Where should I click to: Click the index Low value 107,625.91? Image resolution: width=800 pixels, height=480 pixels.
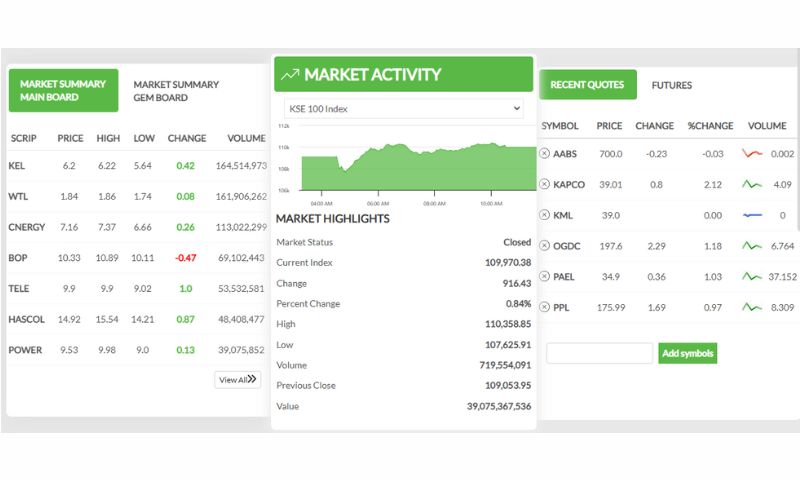click(508, 344)
